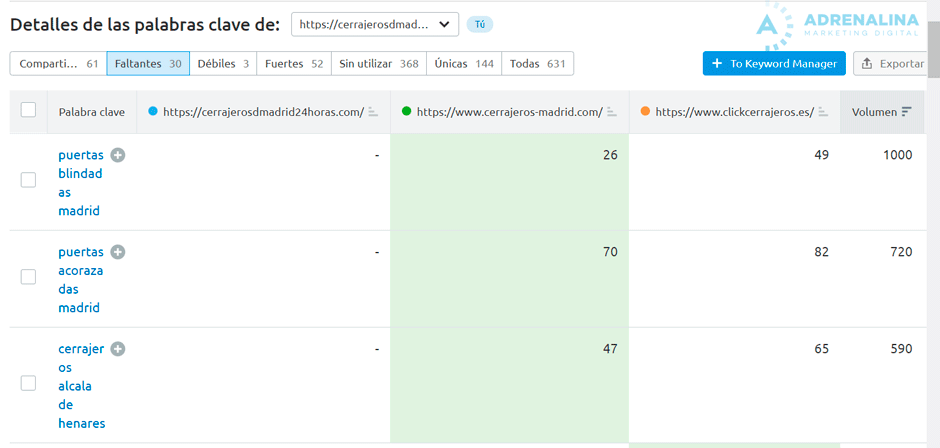Click sort icon next to cerrajeros-madrid.com column
This screenshot has width=940, height=448.
612,112
